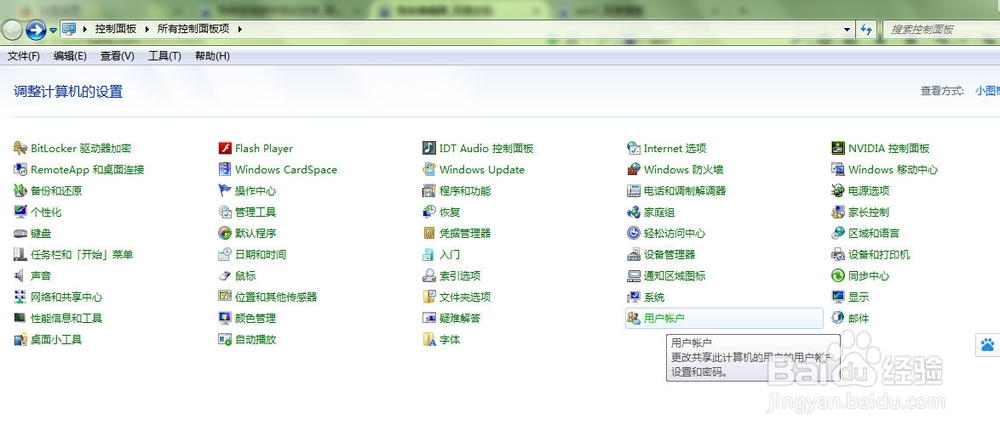Open 文件夹选项 link

coord(465,297)
